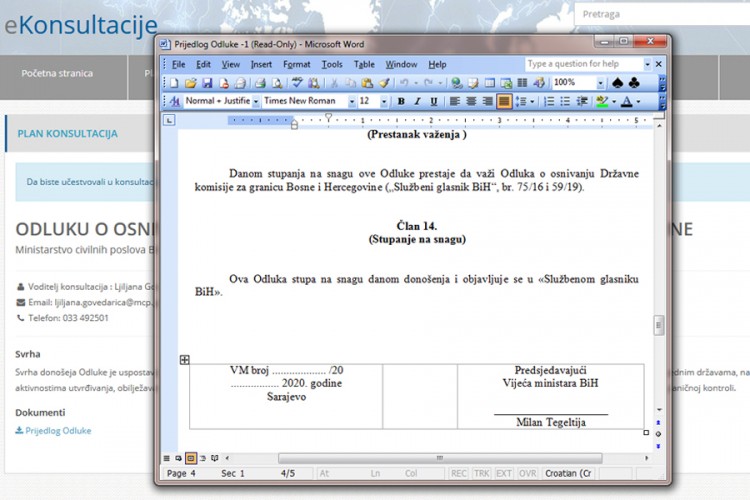The width and height of the screenshot is (750, 500).
Task: Align text to center
Action: tap(471, 102)
